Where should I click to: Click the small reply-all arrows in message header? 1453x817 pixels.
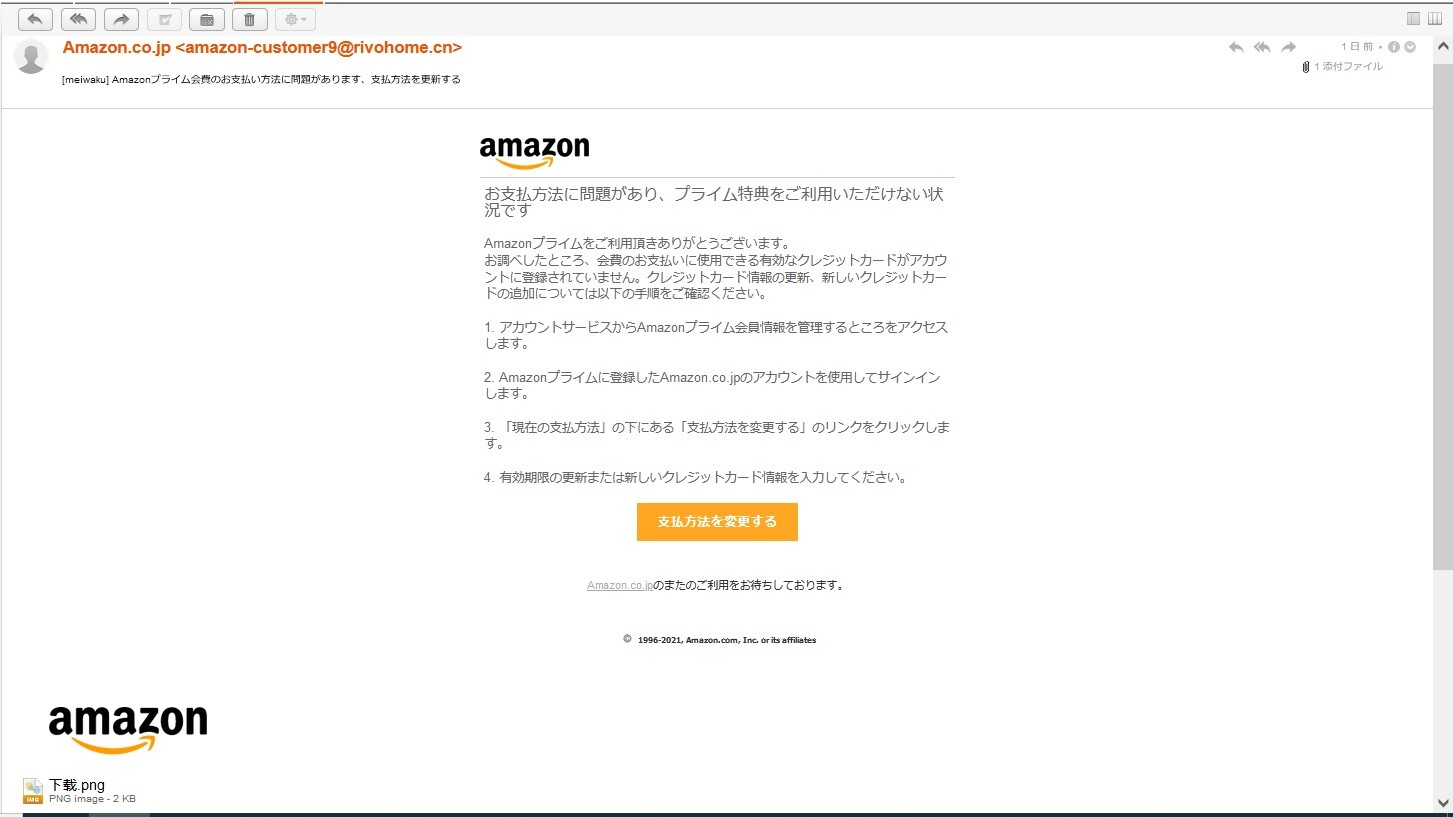click(x=1262, y=47)
